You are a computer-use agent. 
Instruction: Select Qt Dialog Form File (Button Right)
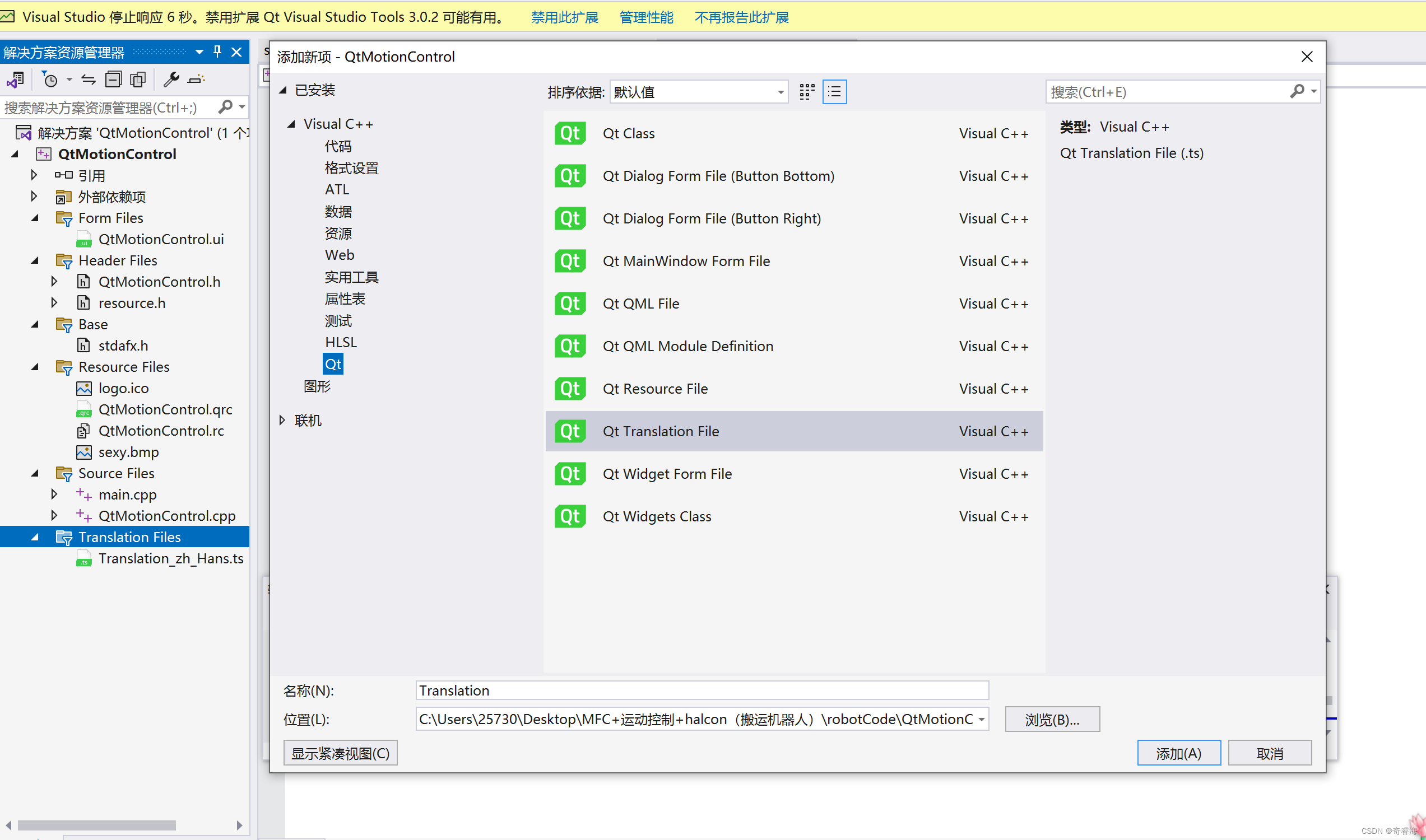coord(793,218)
